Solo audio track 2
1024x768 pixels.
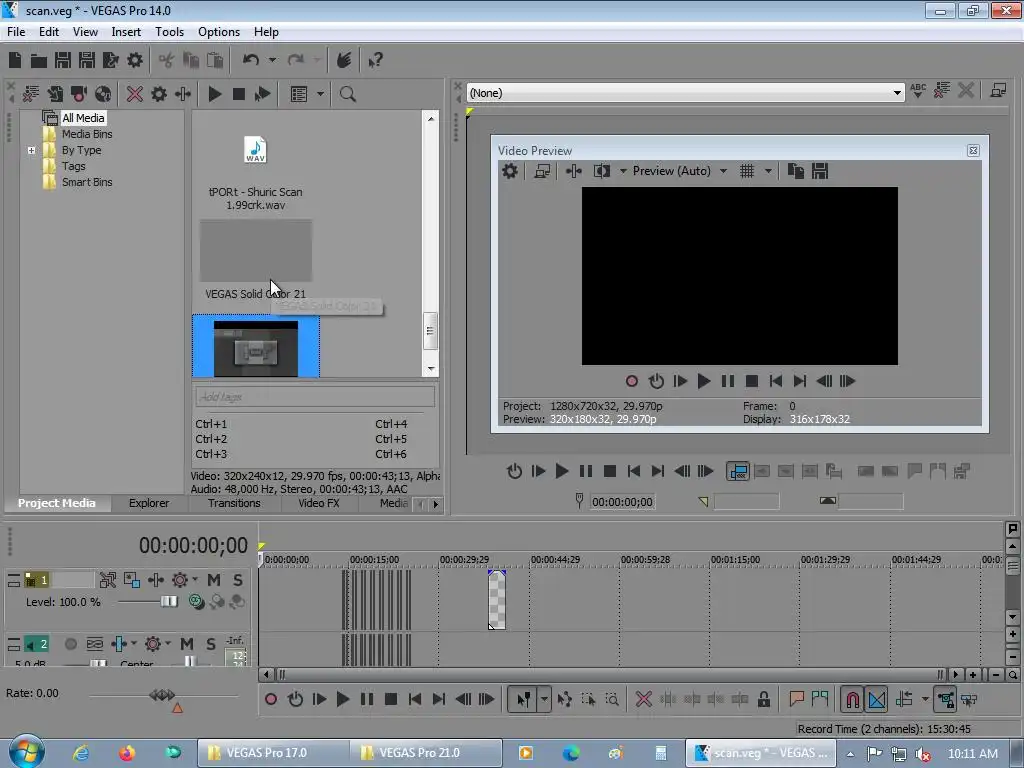pyautogui.click(x=211, y=644)
